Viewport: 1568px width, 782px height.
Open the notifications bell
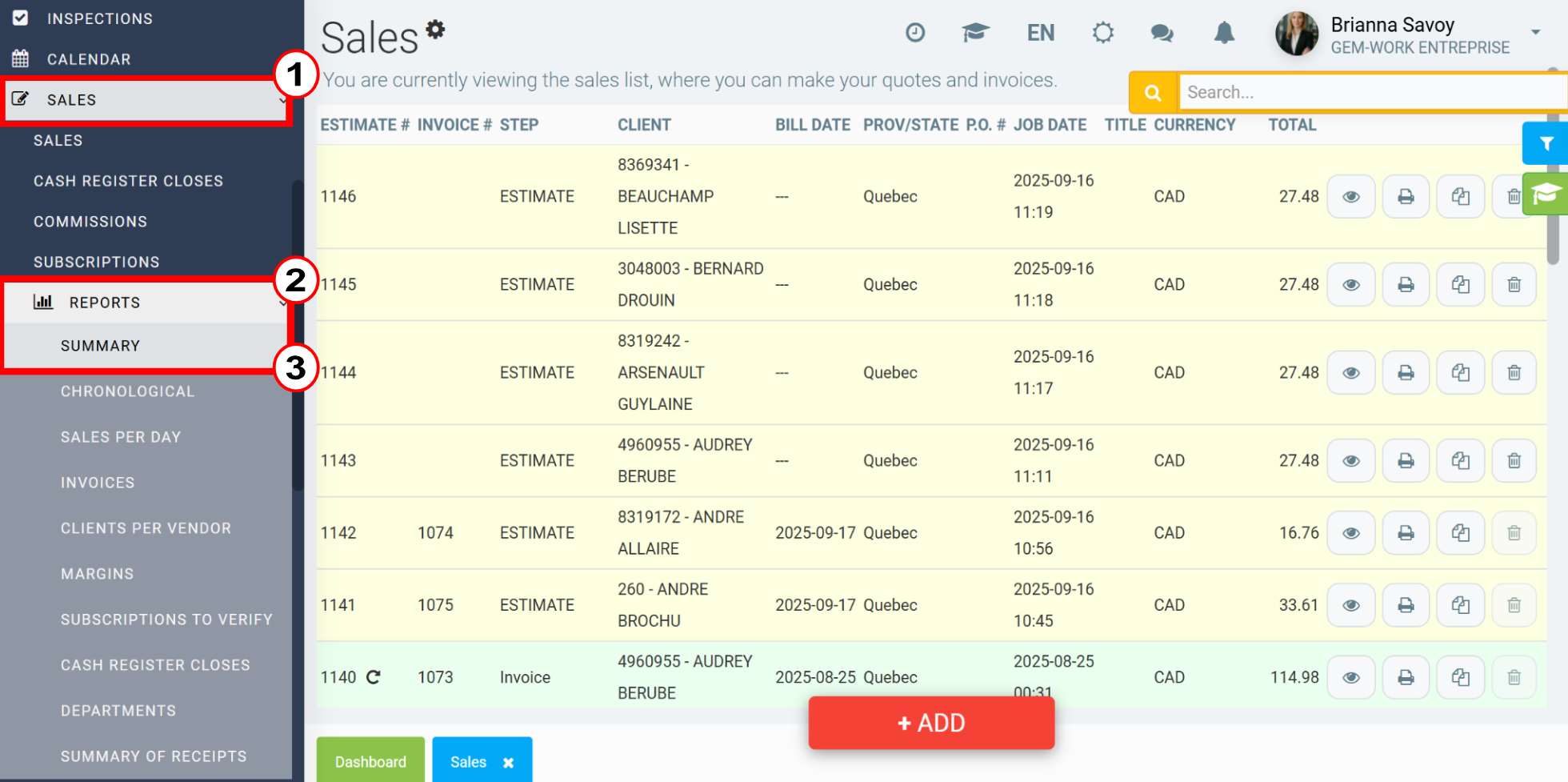point(1224,33)
